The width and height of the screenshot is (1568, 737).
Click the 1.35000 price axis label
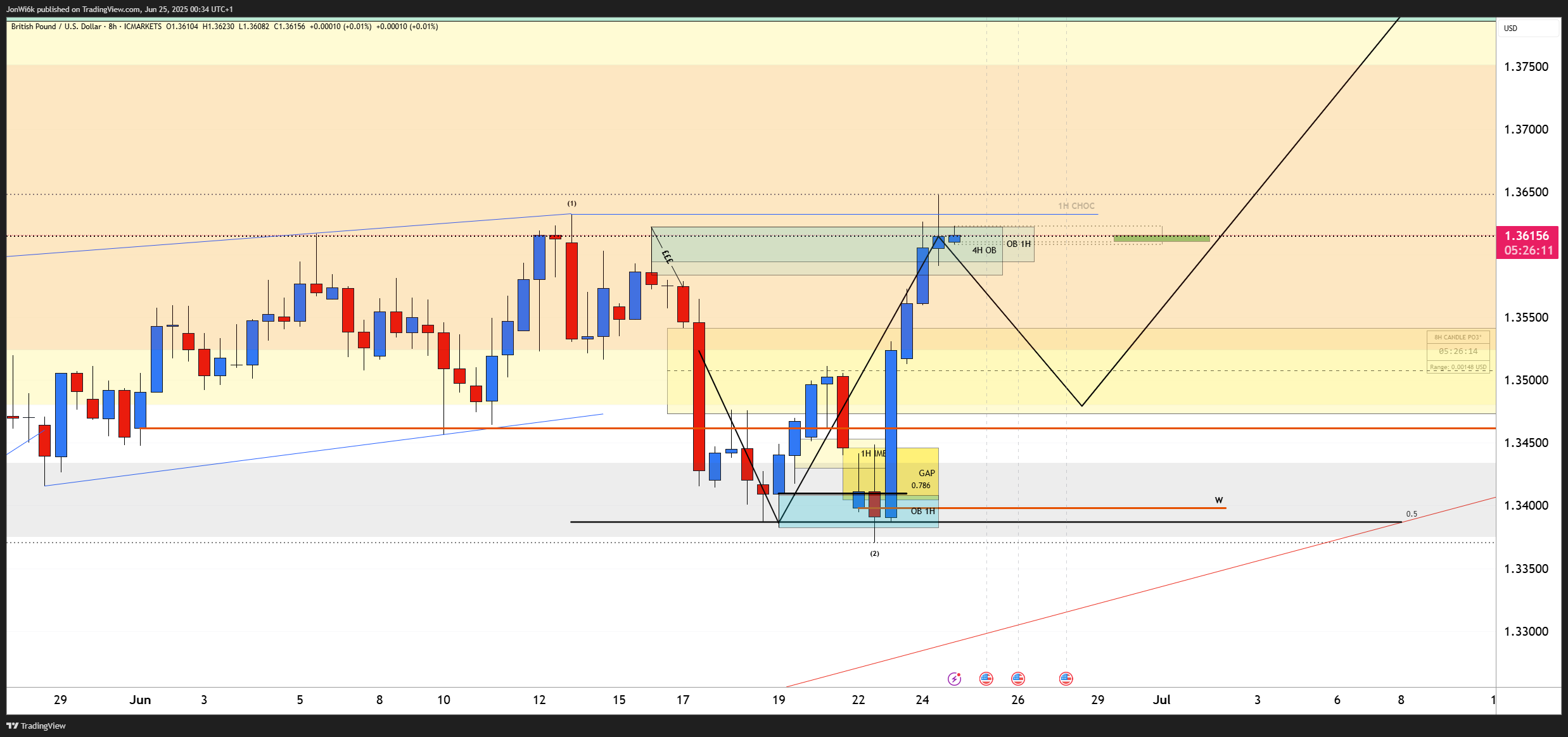(1526, 380)
